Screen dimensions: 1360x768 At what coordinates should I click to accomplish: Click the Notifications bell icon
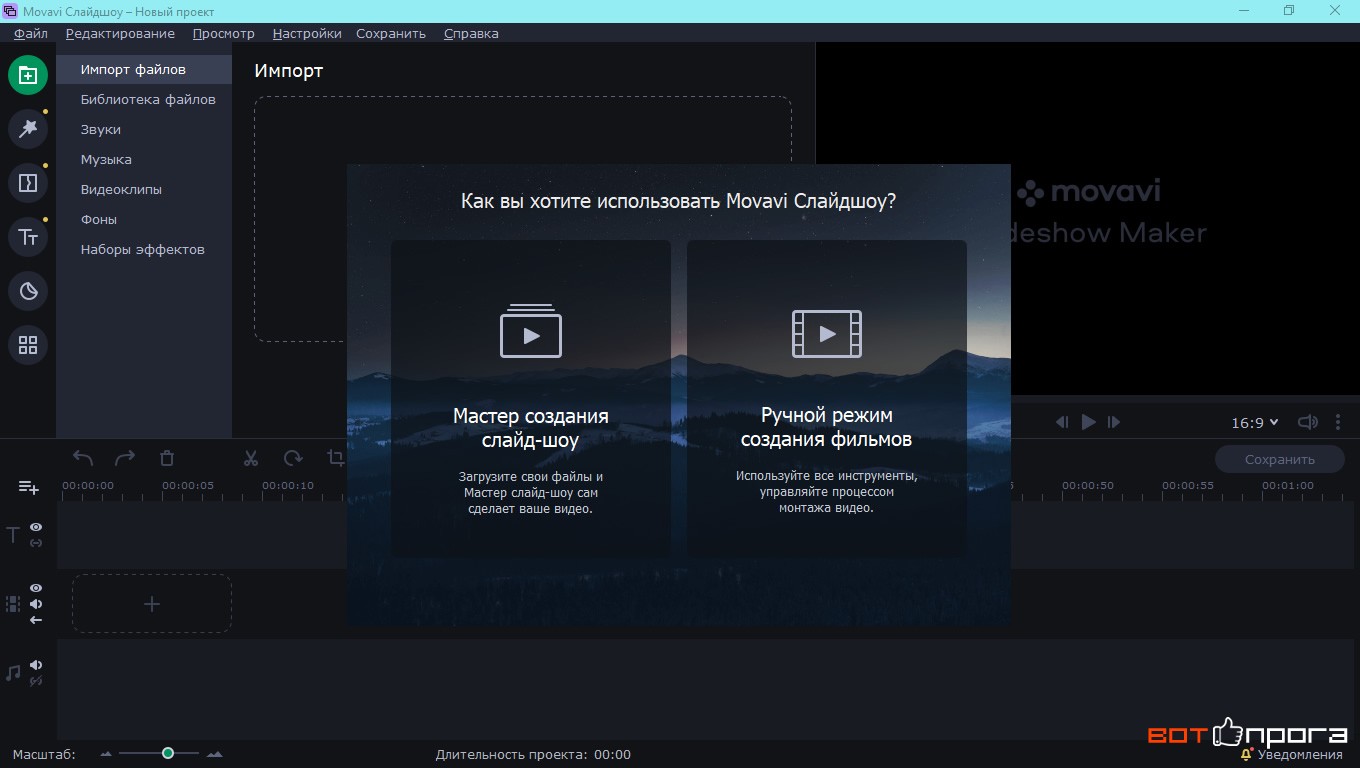tap(1246, 755)
